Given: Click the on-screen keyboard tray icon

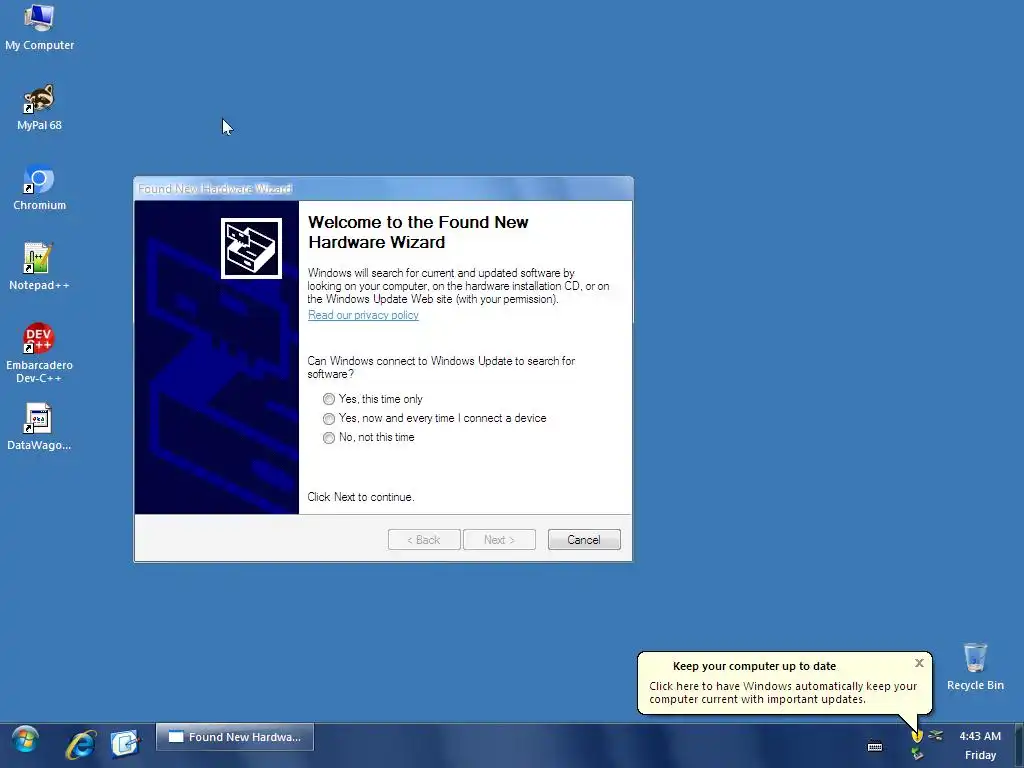Looking at the screenshot, I should click(875, 746).
